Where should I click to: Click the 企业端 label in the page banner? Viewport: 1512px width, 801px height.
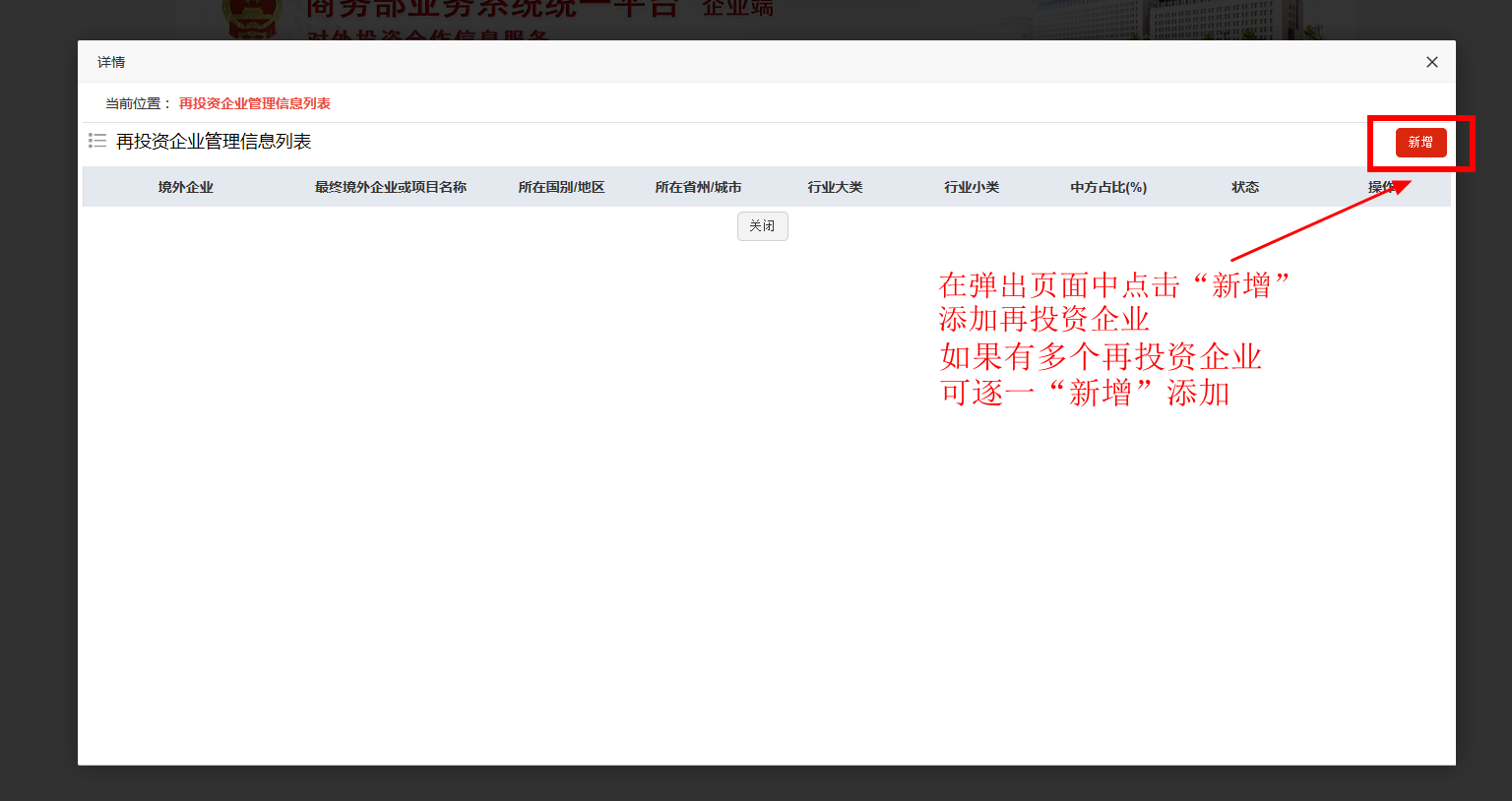coord(737,10)
